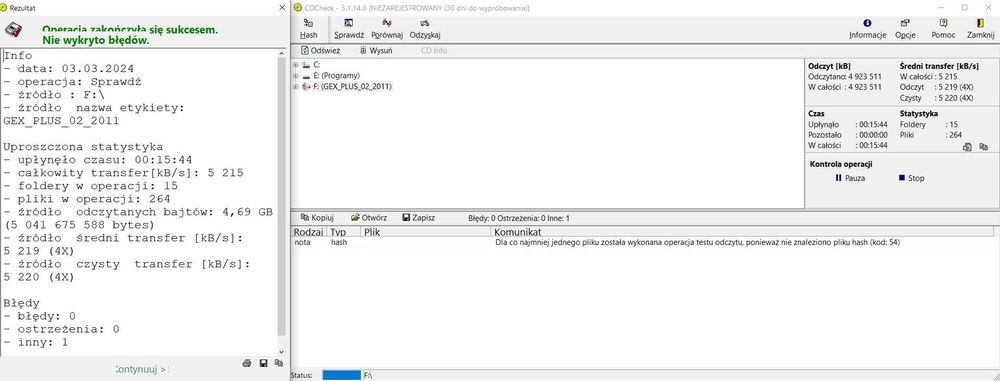The width and height of the screenshot is (1000, 381).
Task: Click the status bar progress indicator
Action: [x=342, y=375]
